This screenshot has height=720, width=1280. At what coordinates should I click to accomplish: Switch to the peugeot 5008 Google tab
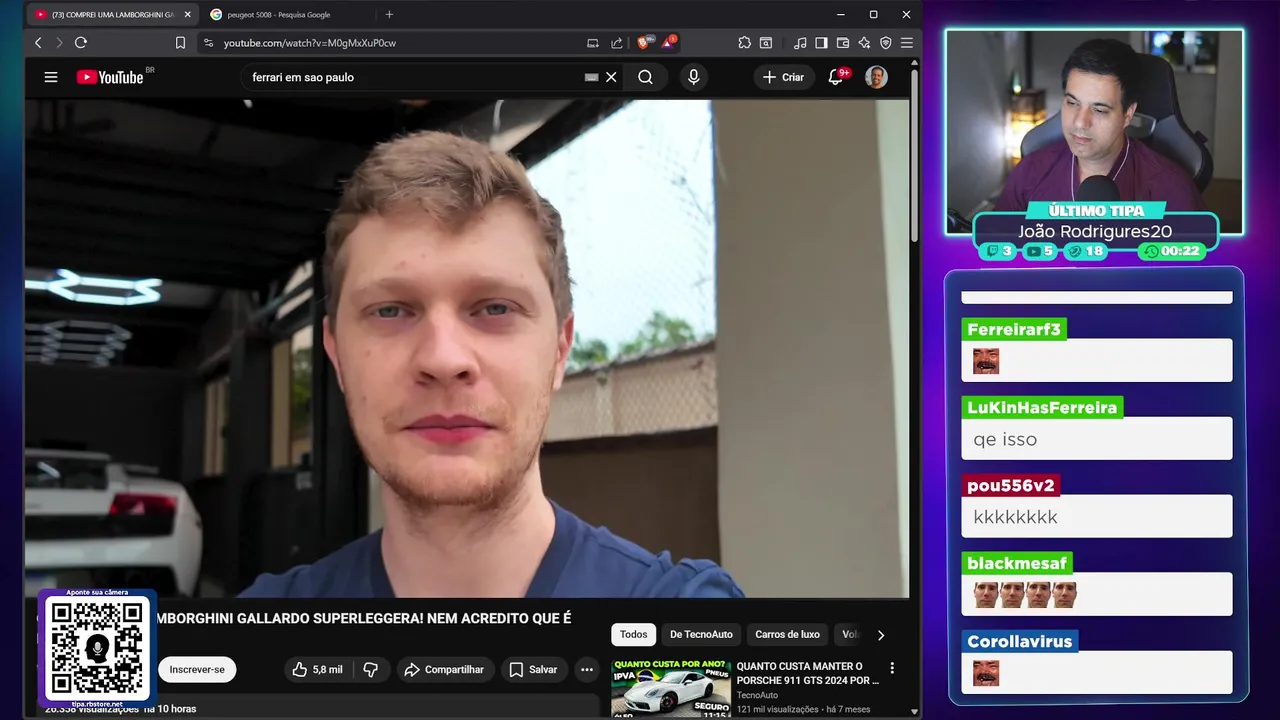278,15
